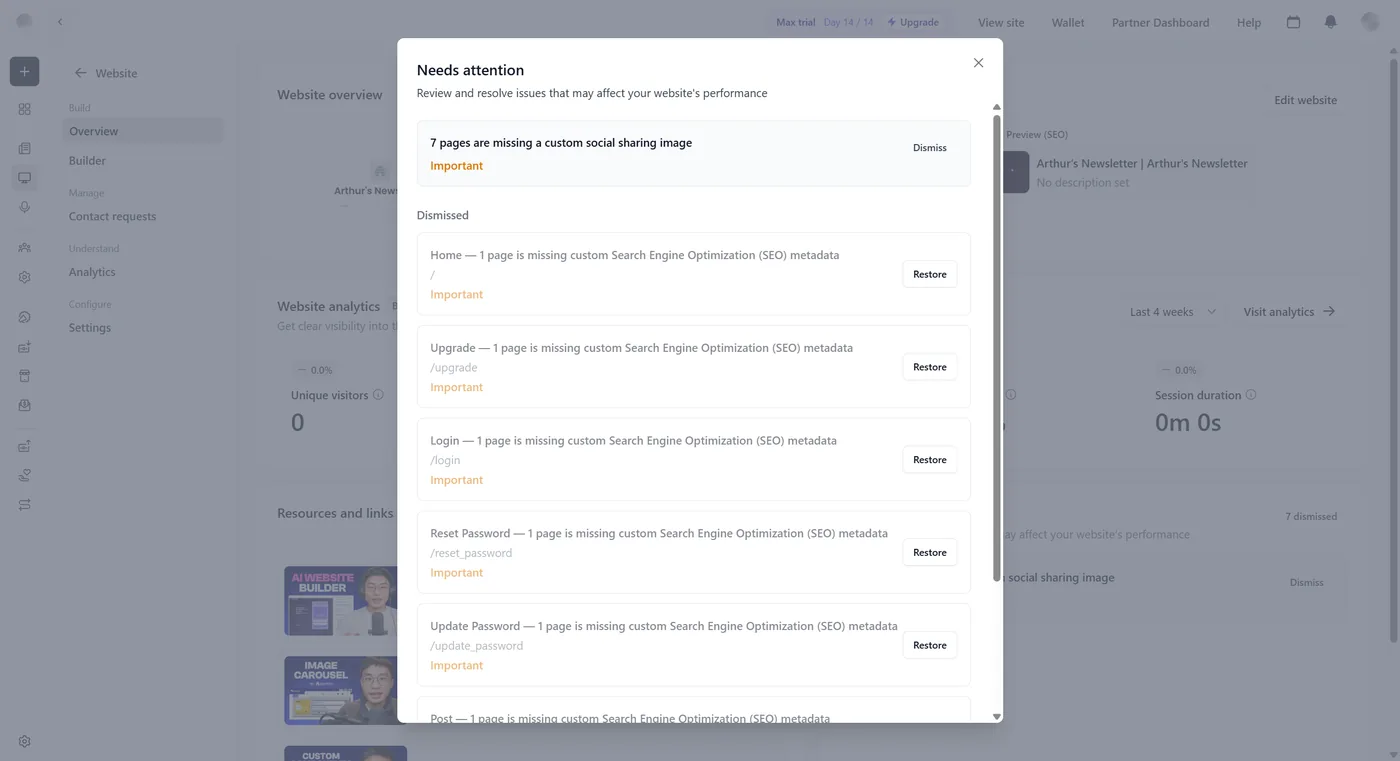The width and height of the screenshot is (1400, 761).
Task: Open Partner Dashboard link
Action: [1160, 22]
